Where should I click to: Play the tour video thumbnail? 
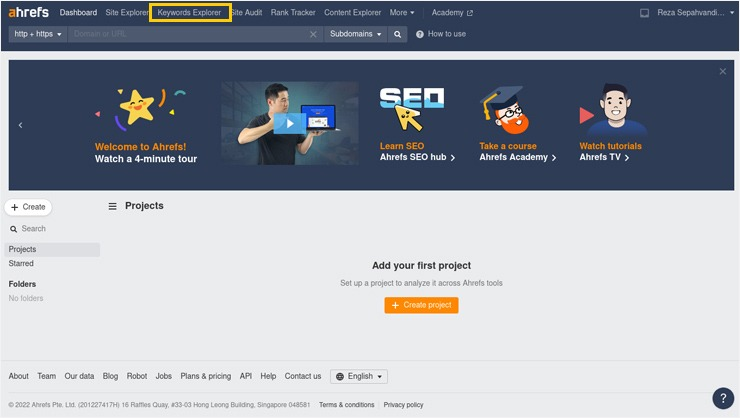click(x=290, y=124)
